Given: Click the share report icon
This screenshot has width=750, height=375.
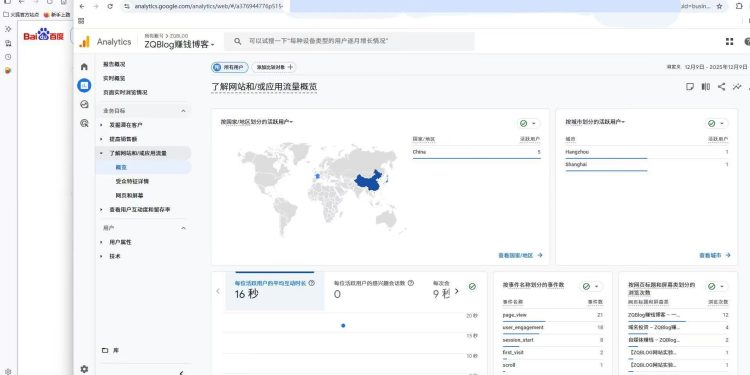Looking at the screenshot, I should coord(721,87).
